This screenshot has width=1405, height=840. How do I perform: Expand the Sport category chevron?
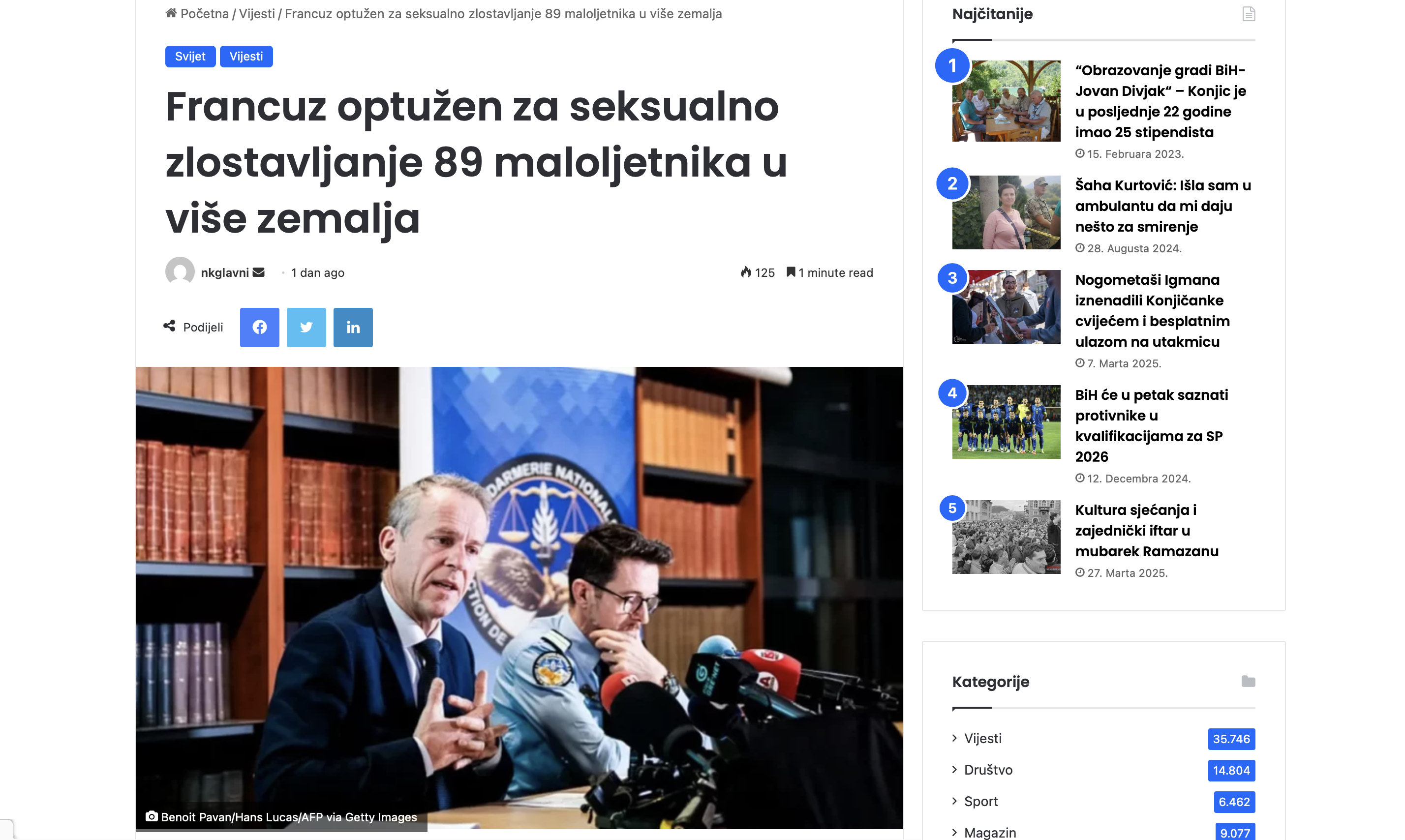click(x=954, y=800)
